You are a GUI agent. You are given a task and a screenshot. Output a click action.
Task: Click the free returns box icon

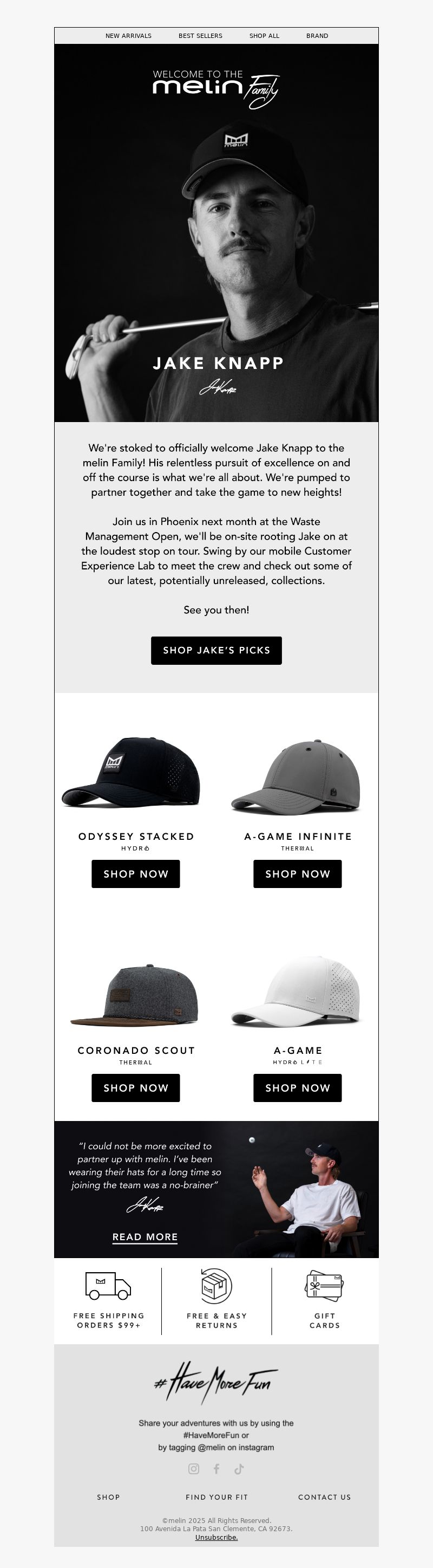click(x=216, y=1286)
